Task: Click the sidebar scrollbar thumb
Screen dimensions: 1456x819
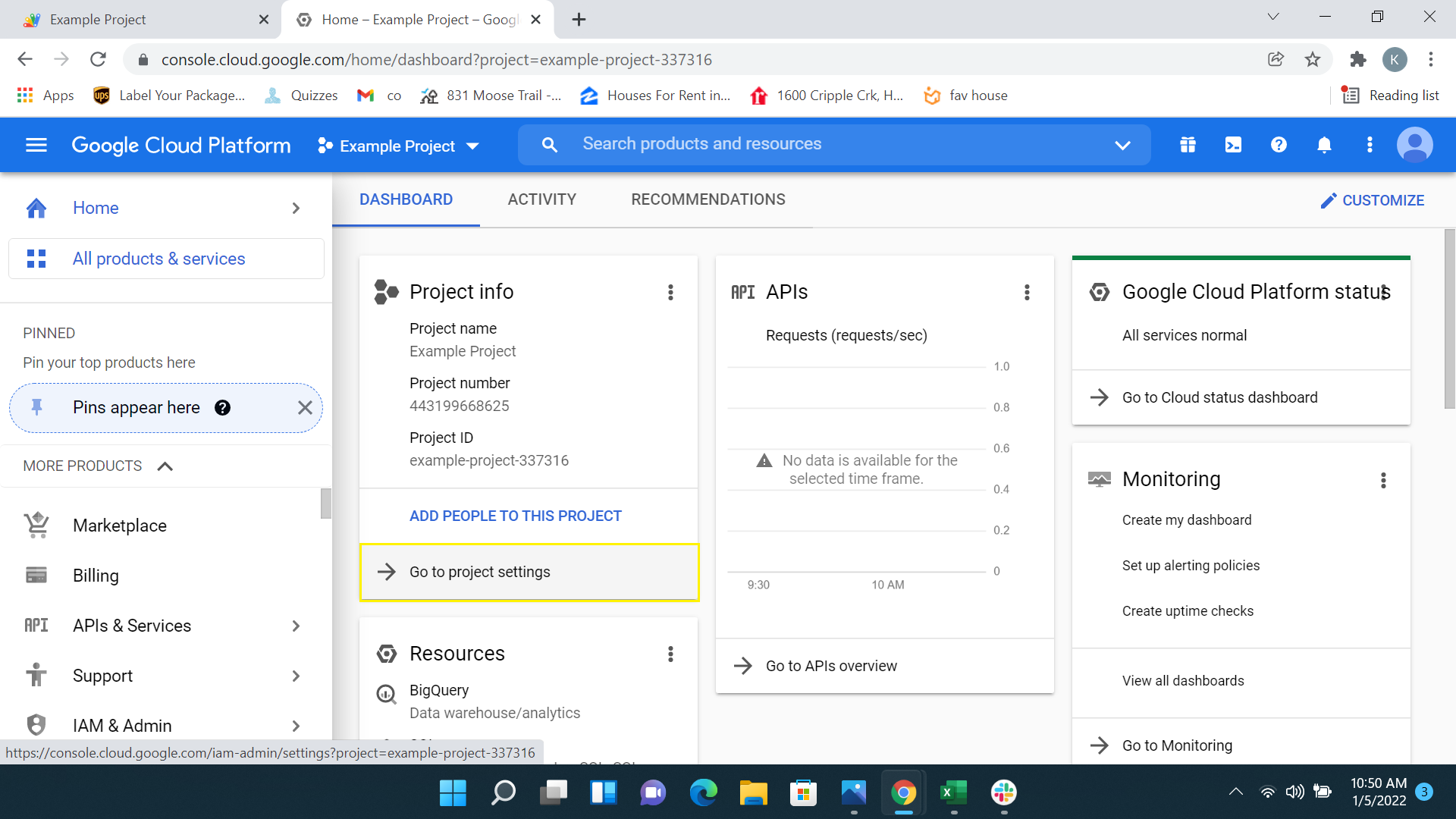Action: [x=326, y=503]
